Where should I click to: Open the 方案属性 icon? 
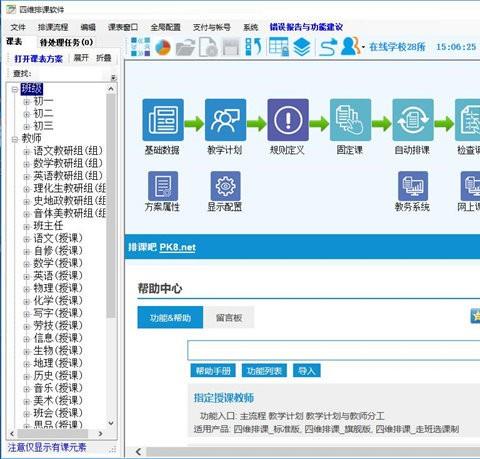pyautogui.click(x=163, y=186)
